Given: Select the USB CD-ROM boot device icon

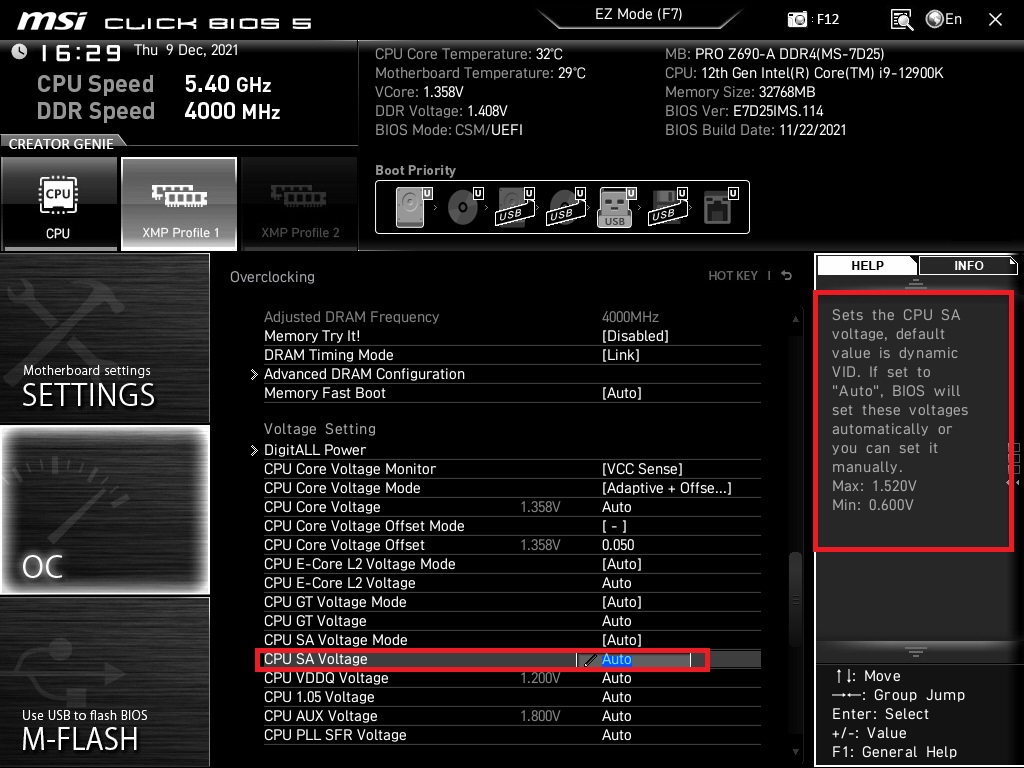Looking at the screenshot, I should pyautogui.click(x=566, y=206).
